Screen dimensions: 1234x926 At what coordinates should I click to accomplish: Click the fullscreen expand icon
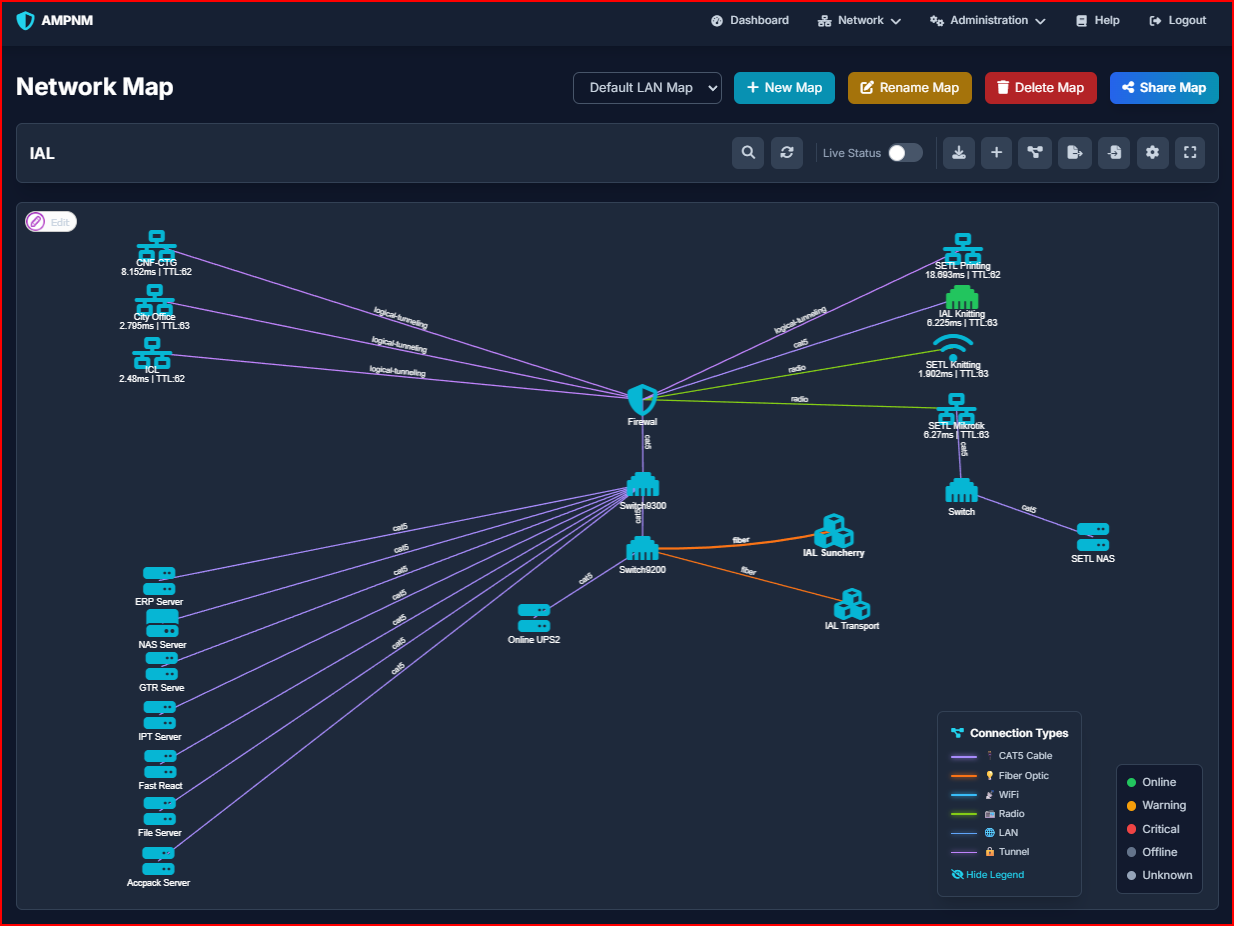pos(1190,153)
